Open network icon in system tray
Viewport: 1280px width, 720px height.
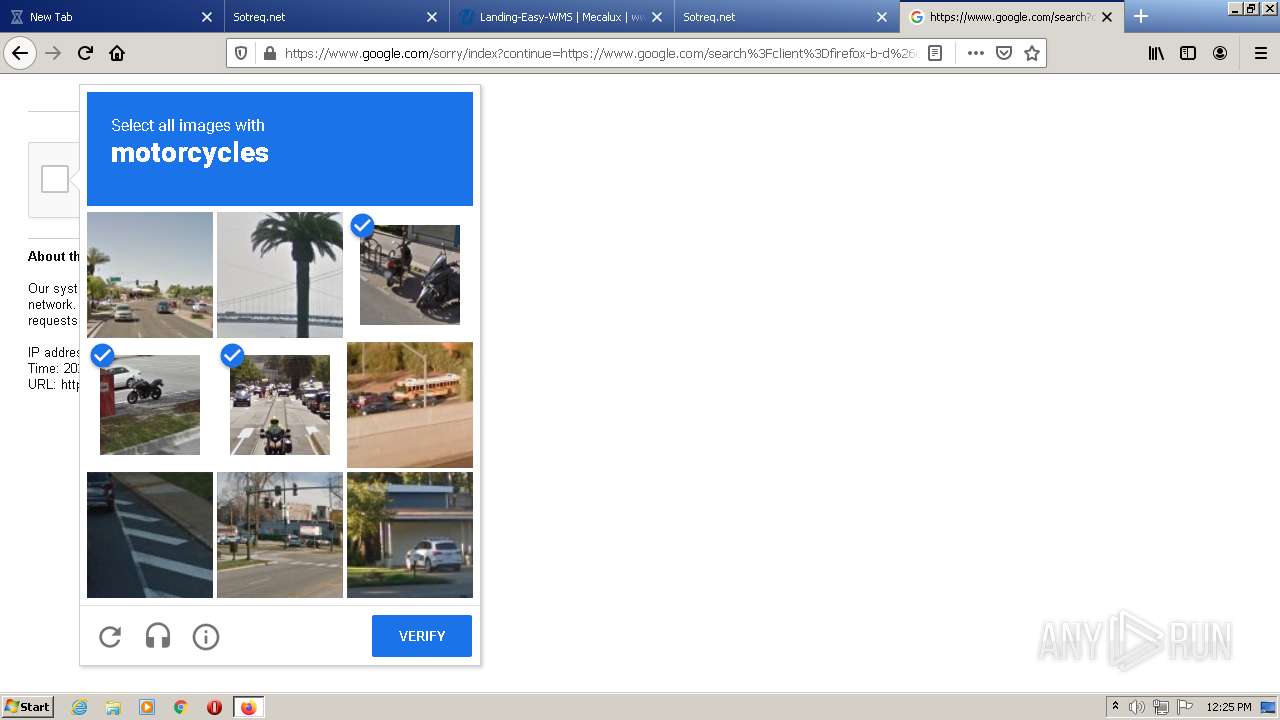click(1161, 707)
